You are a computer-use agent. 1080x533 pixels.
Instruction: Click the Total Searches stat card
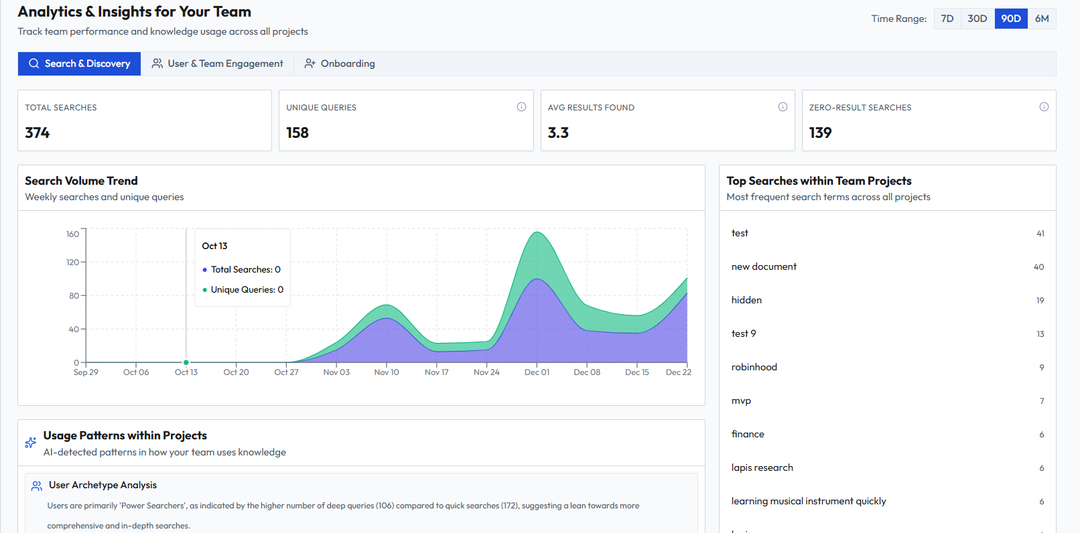coord(144,120)
